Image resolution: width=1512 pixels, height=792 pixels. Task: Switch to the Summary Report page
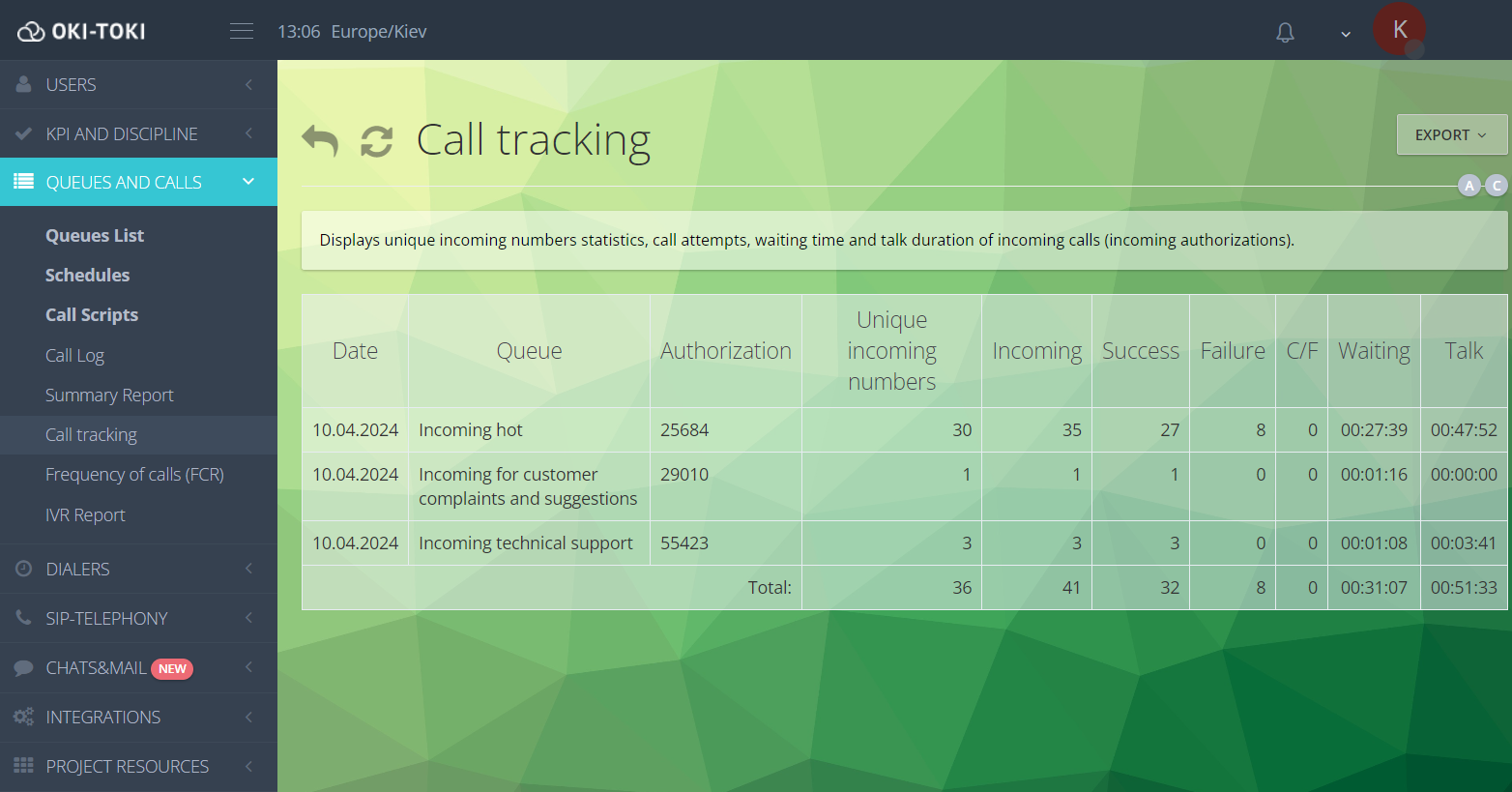click(109, 395)
